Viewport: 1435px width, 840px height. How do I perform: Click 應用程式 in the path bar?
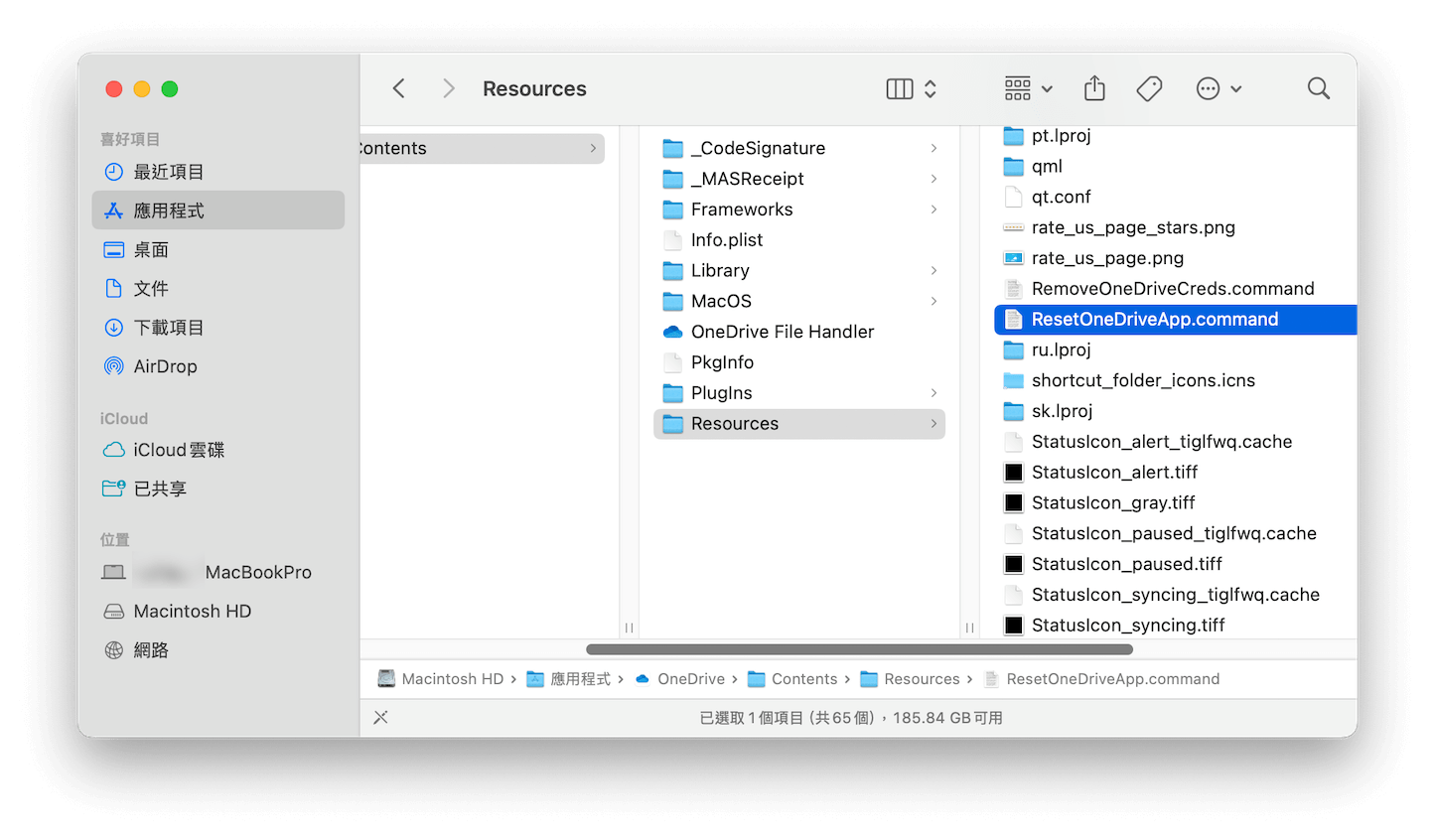[568, 679]
